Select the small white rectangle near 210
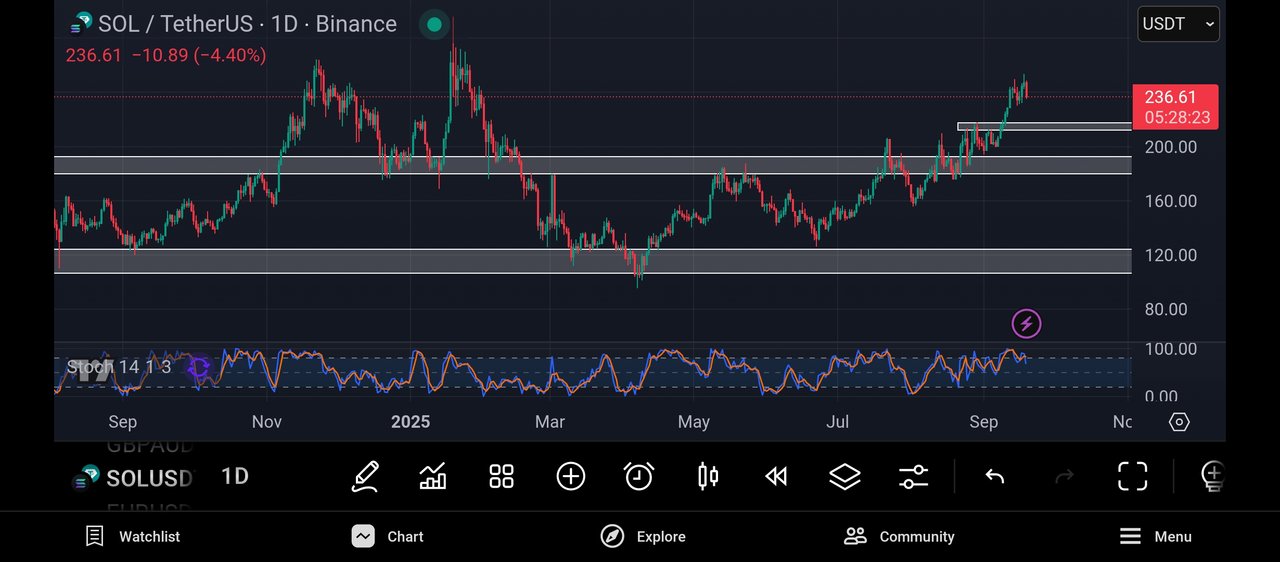Viewport: 1280px width, 562px height. point(1044,126)
